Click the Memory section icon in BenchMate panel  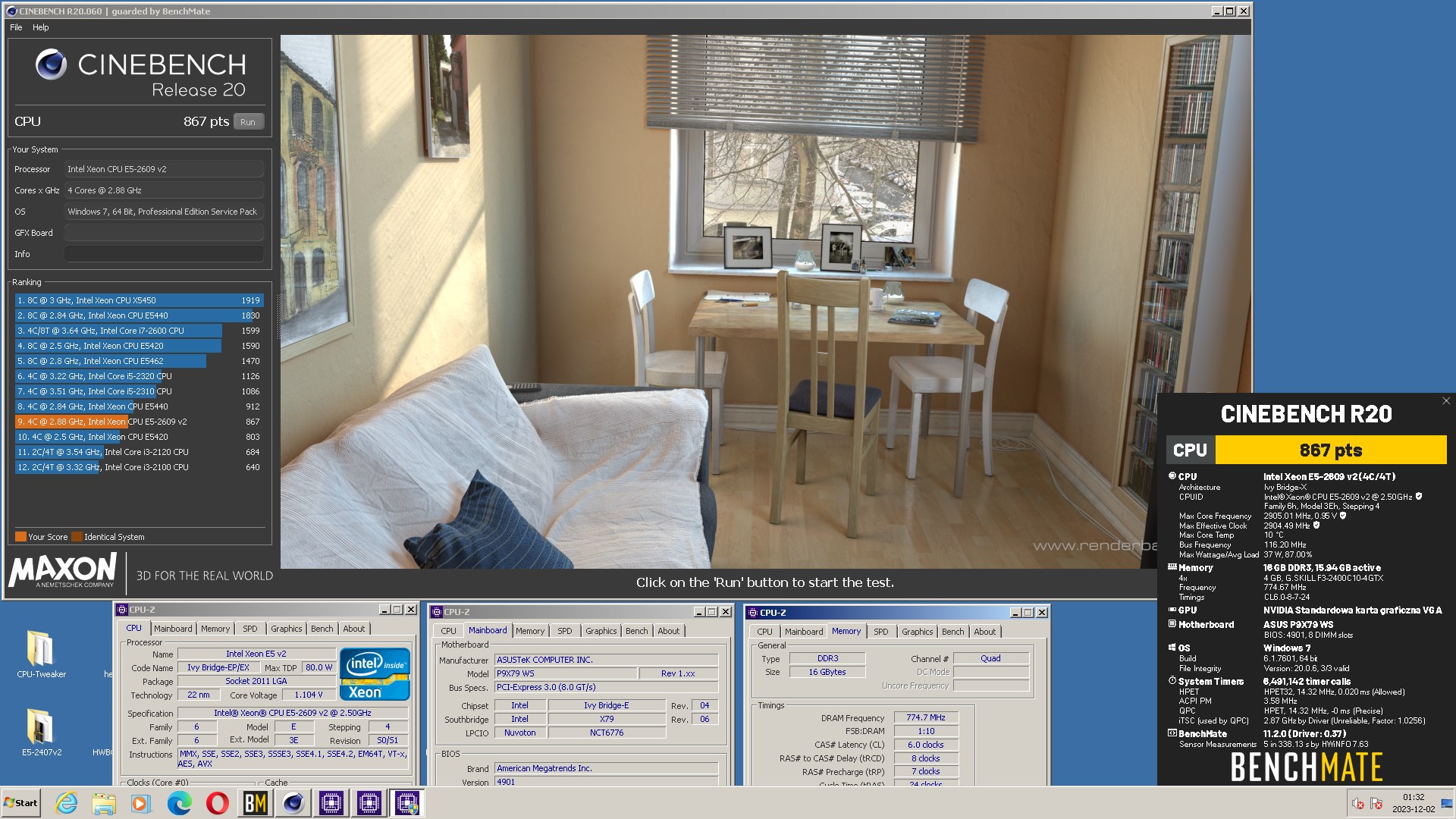1172,567
